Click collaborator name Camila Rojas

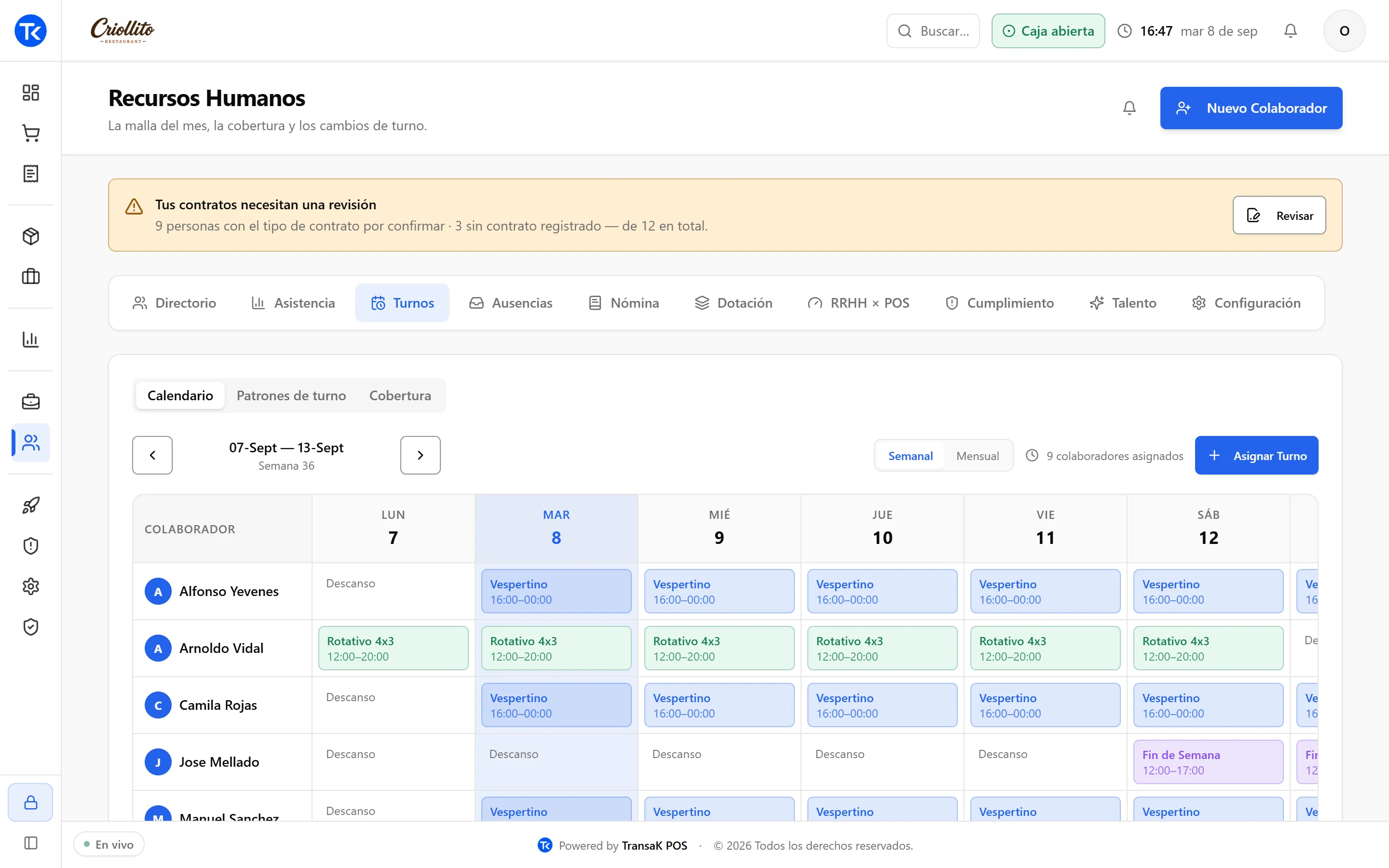(x=218, y=705)
